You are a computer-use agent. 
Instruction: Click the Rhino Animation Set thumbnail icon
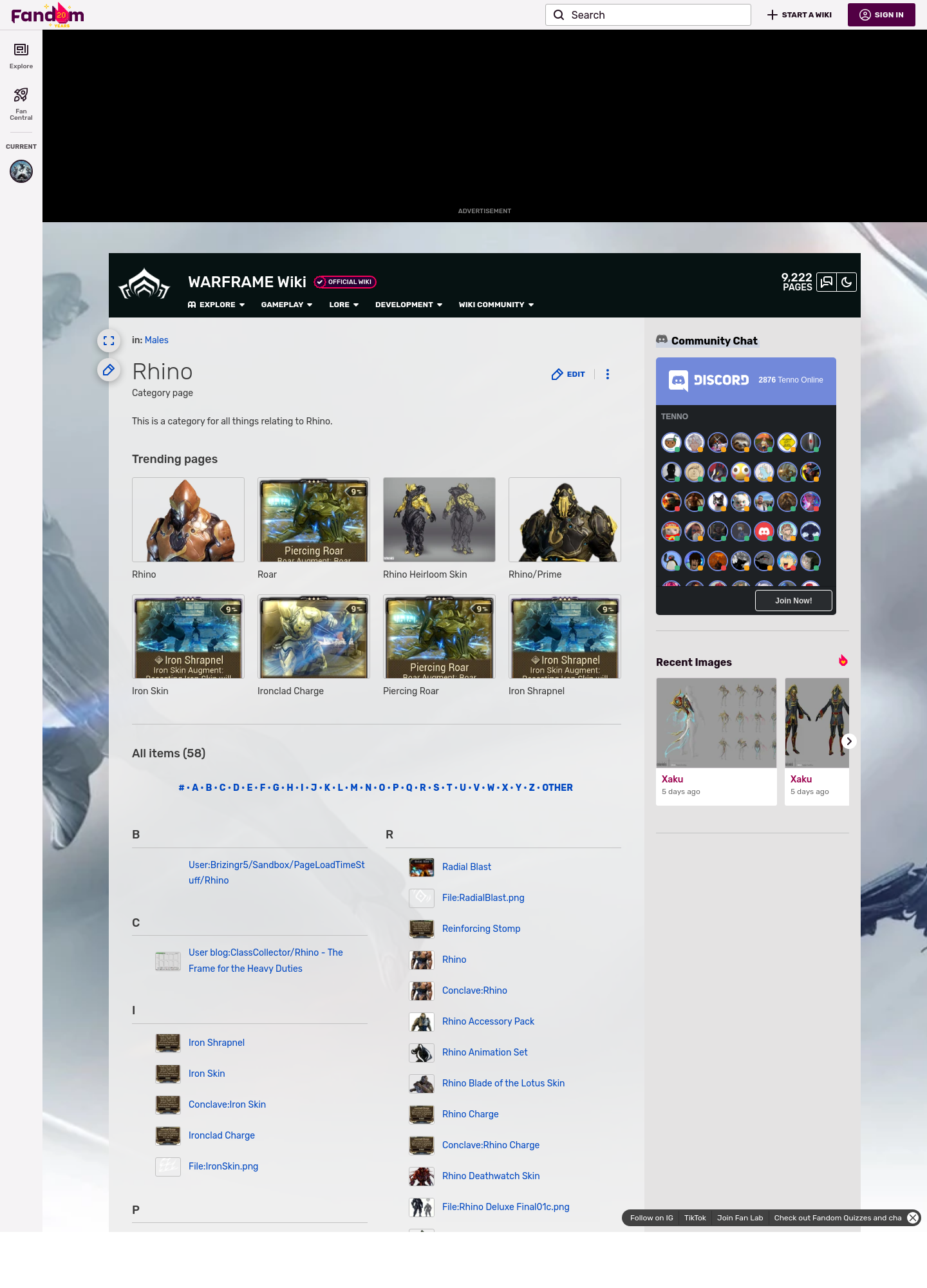tap(422, 1052)
